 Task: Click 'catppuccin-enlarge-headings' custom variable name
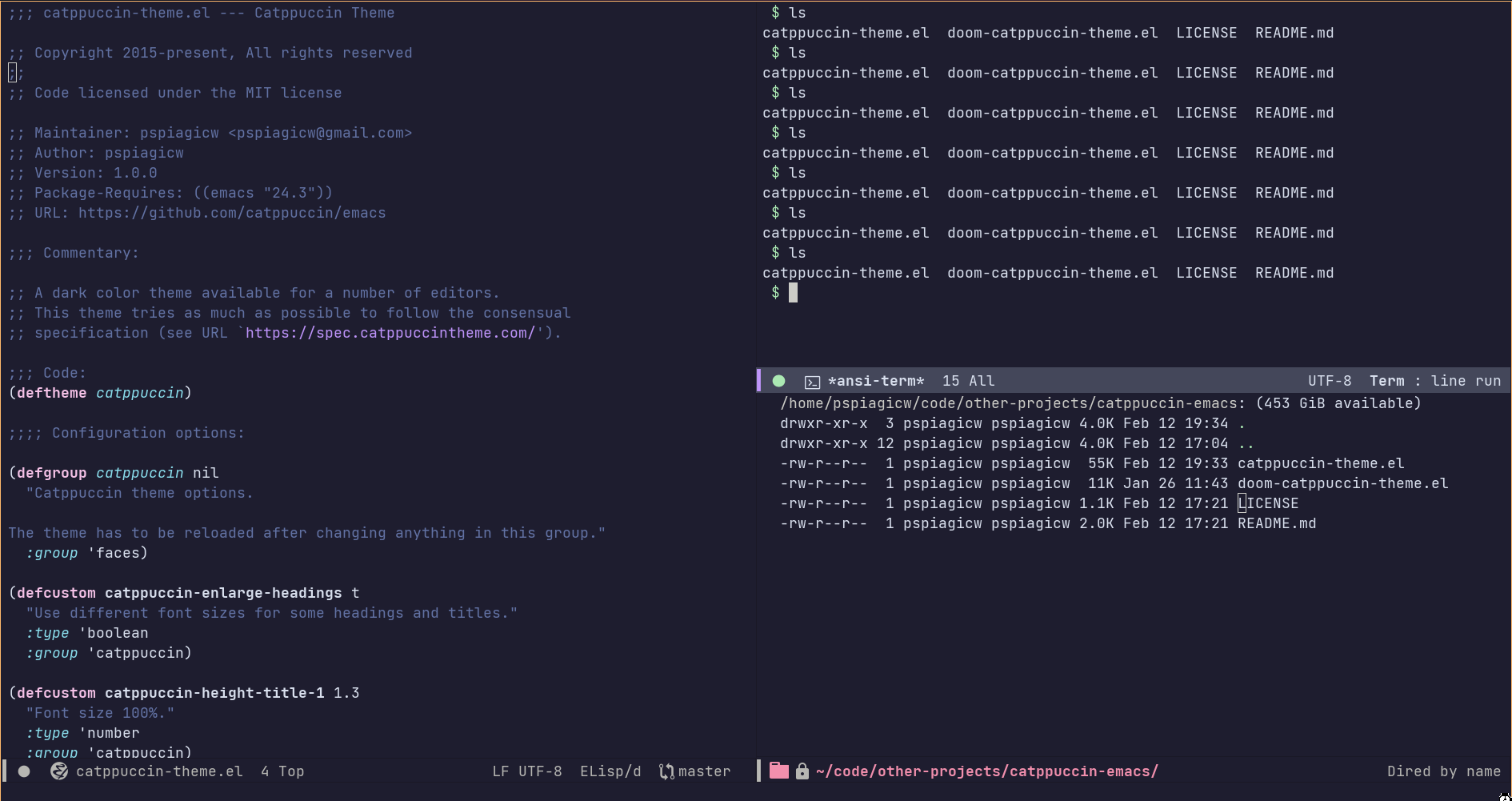223,593
